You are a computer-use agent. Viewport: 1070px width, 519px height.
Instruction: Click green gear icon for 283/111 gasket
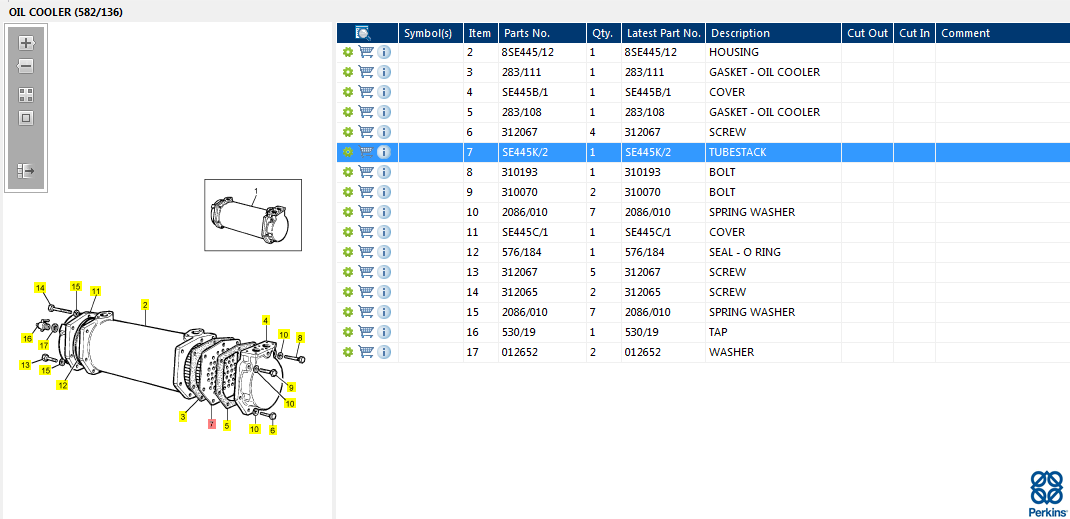(347, 72)
